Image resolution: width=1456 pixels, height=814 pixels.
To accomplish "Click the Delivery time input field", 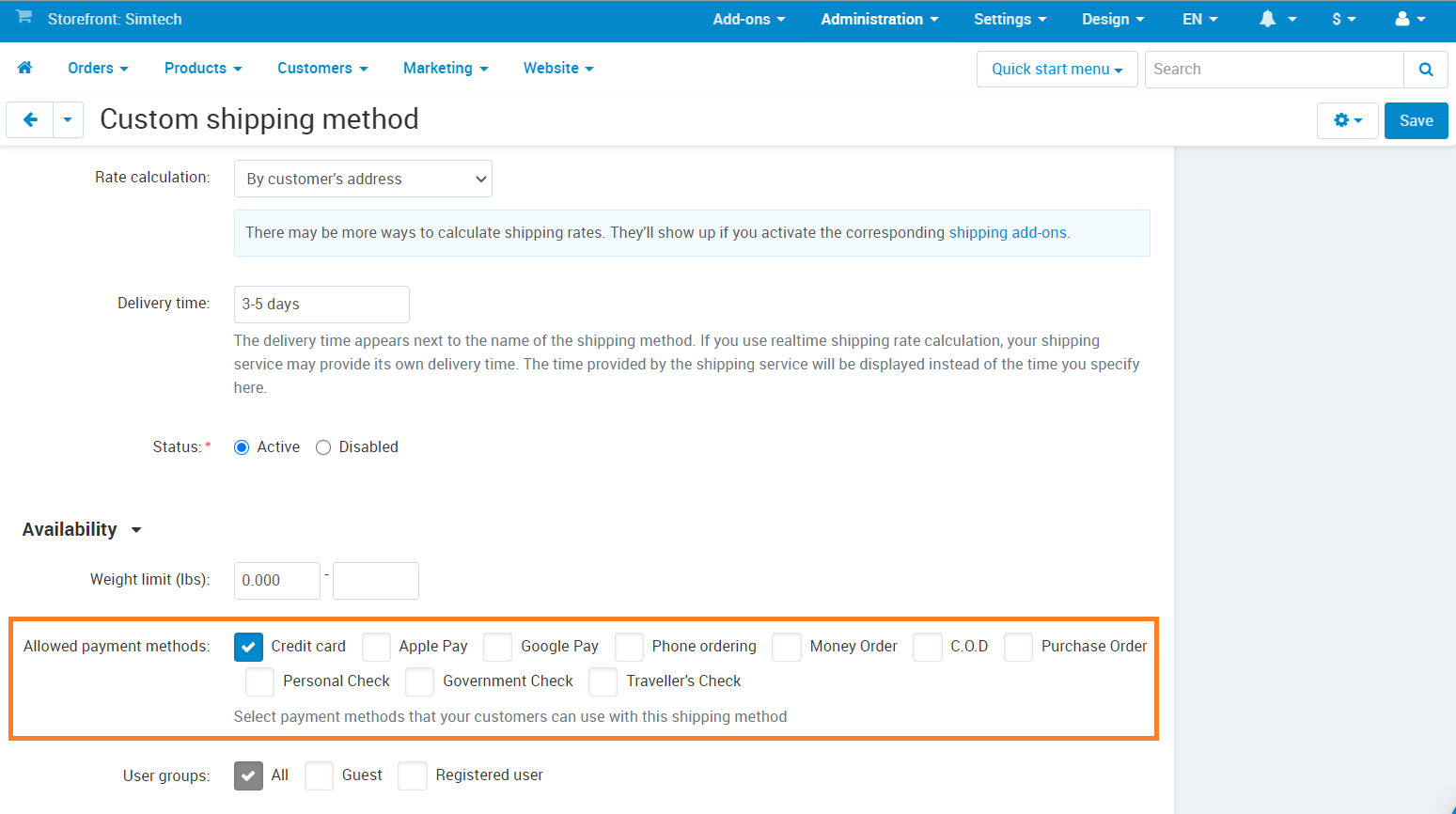I will point(321,305).
